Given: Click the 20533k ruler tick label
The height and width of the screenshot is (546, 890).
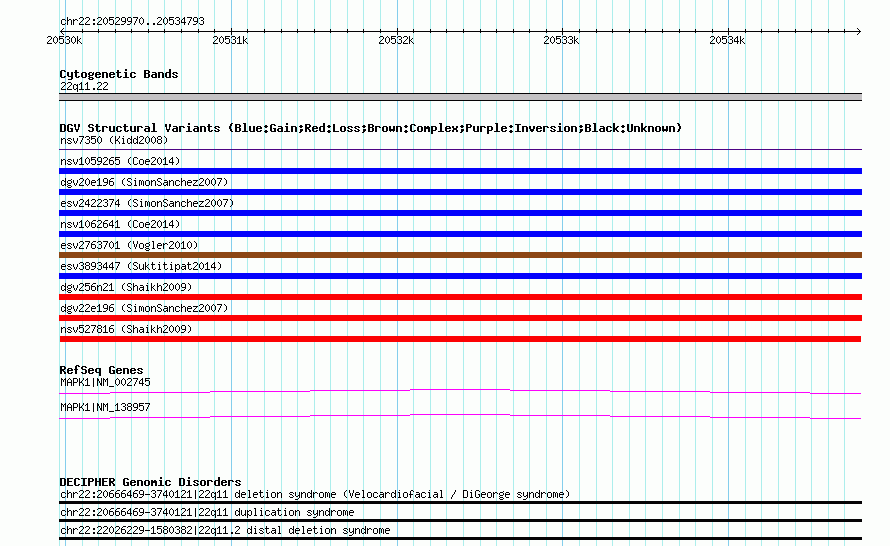Looking at the screenshot, I should coord(561,40).
